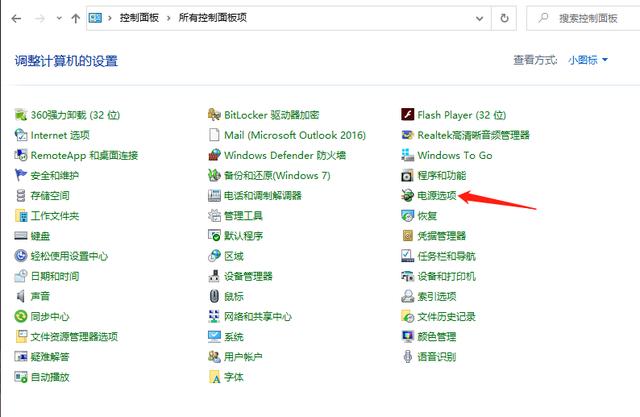Click the control panel icon in address bar
This screenshot has width=640, height=417.
pos(95,18)
